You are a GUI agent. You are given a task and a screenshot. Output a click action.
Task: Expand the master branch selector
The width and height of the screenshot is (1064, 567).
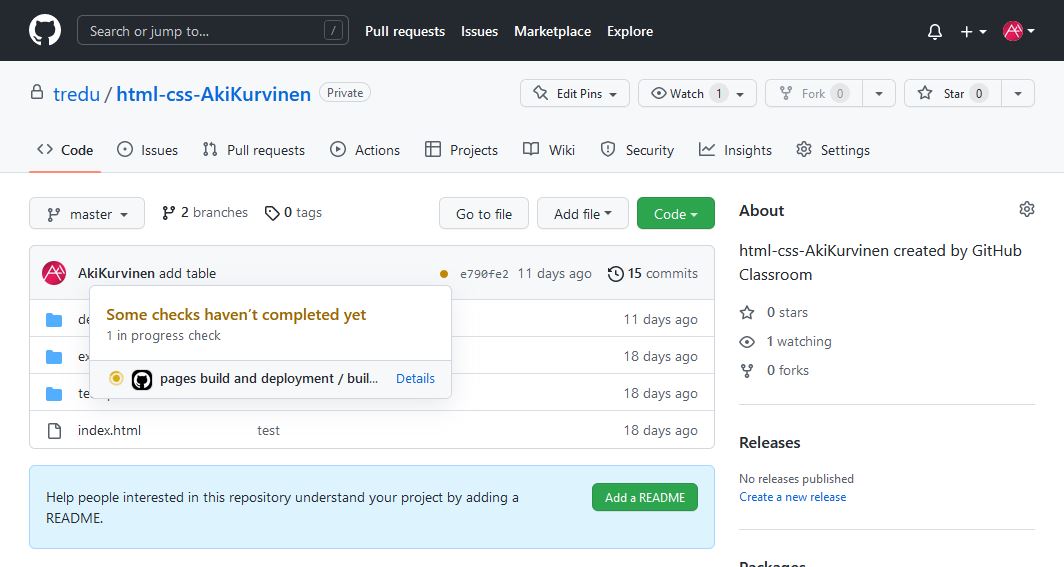(87, 214)
